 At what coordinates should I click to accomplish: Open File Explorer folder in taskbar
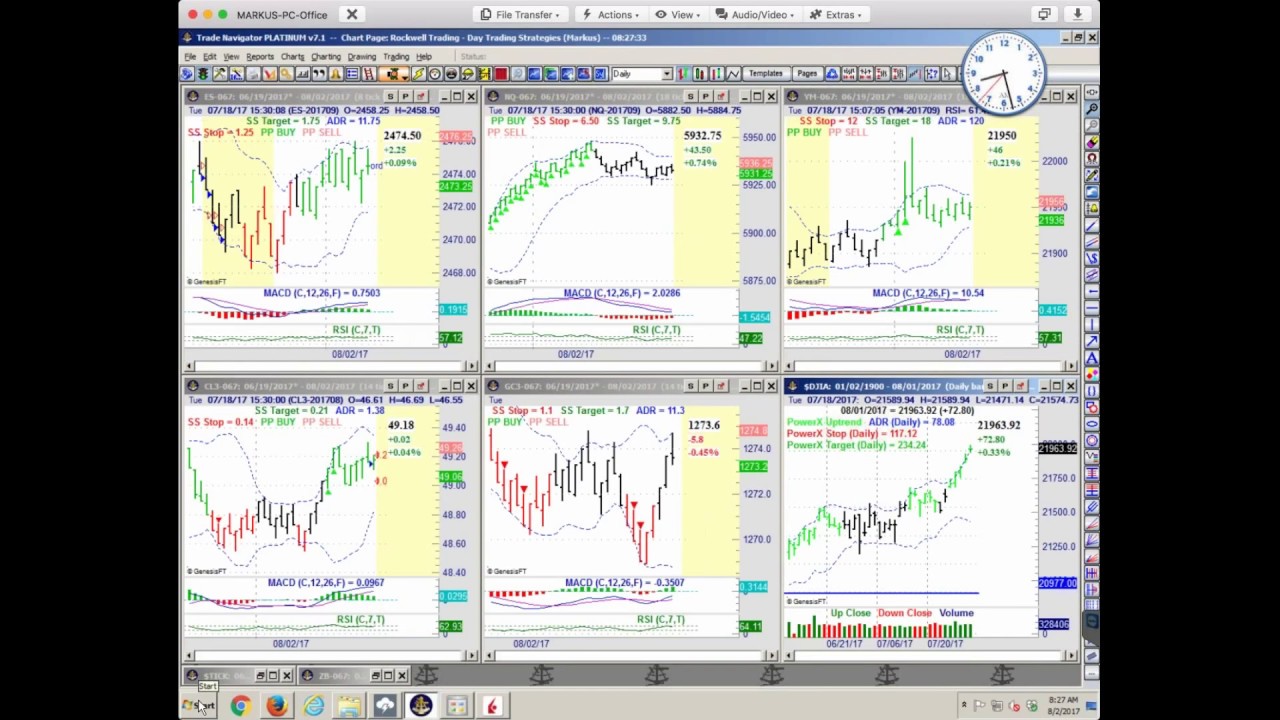click(349, 706)
